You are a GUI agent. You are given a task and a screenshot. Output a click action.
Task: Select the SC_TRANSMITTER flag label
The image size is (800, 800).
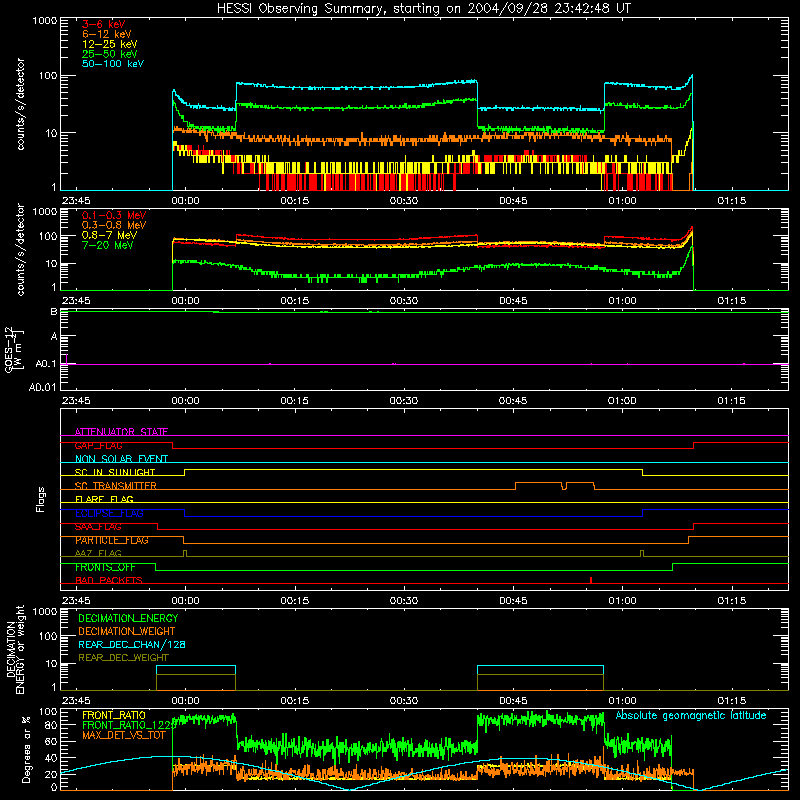click(115, 486)
